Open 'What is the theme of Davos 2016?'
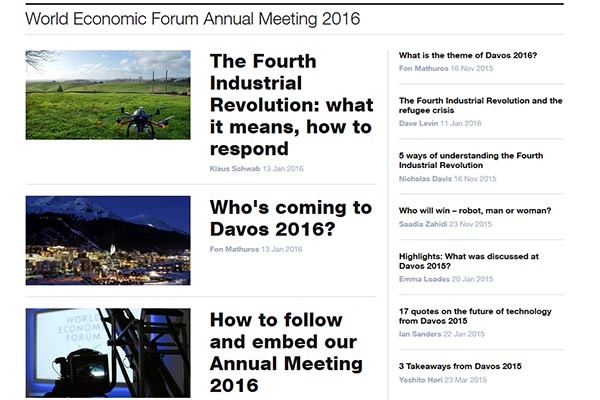Screen dimensions: 600x400 click(467, 55)
